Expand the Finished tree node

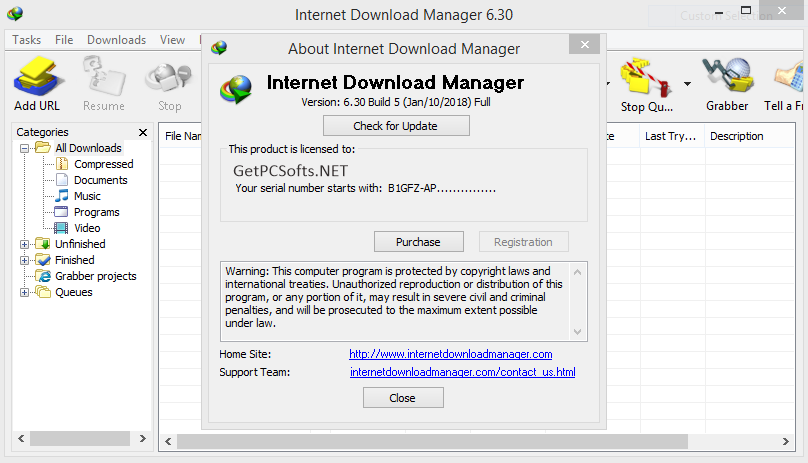tap(24, 260)
